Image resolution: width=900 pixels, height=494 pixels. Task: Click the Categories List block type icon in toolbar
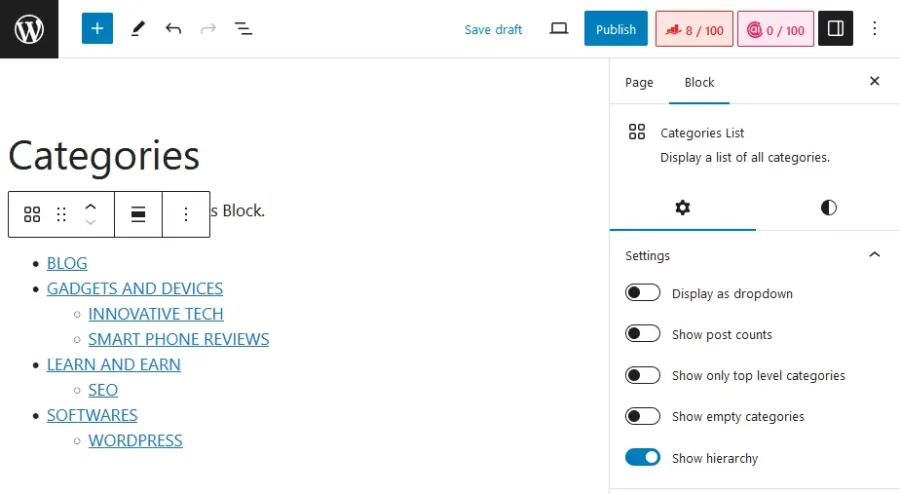(x=32, y=215)
